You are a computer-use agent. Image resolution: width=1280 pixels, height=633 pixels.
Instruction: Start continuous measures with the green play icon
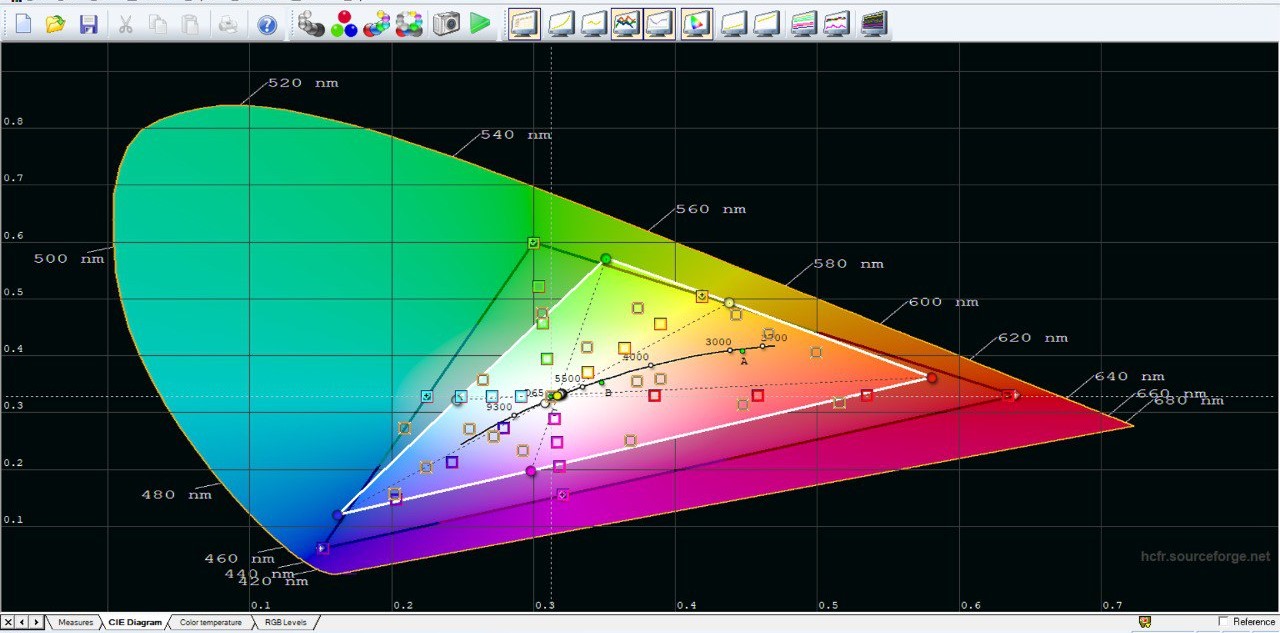[481, 23]
